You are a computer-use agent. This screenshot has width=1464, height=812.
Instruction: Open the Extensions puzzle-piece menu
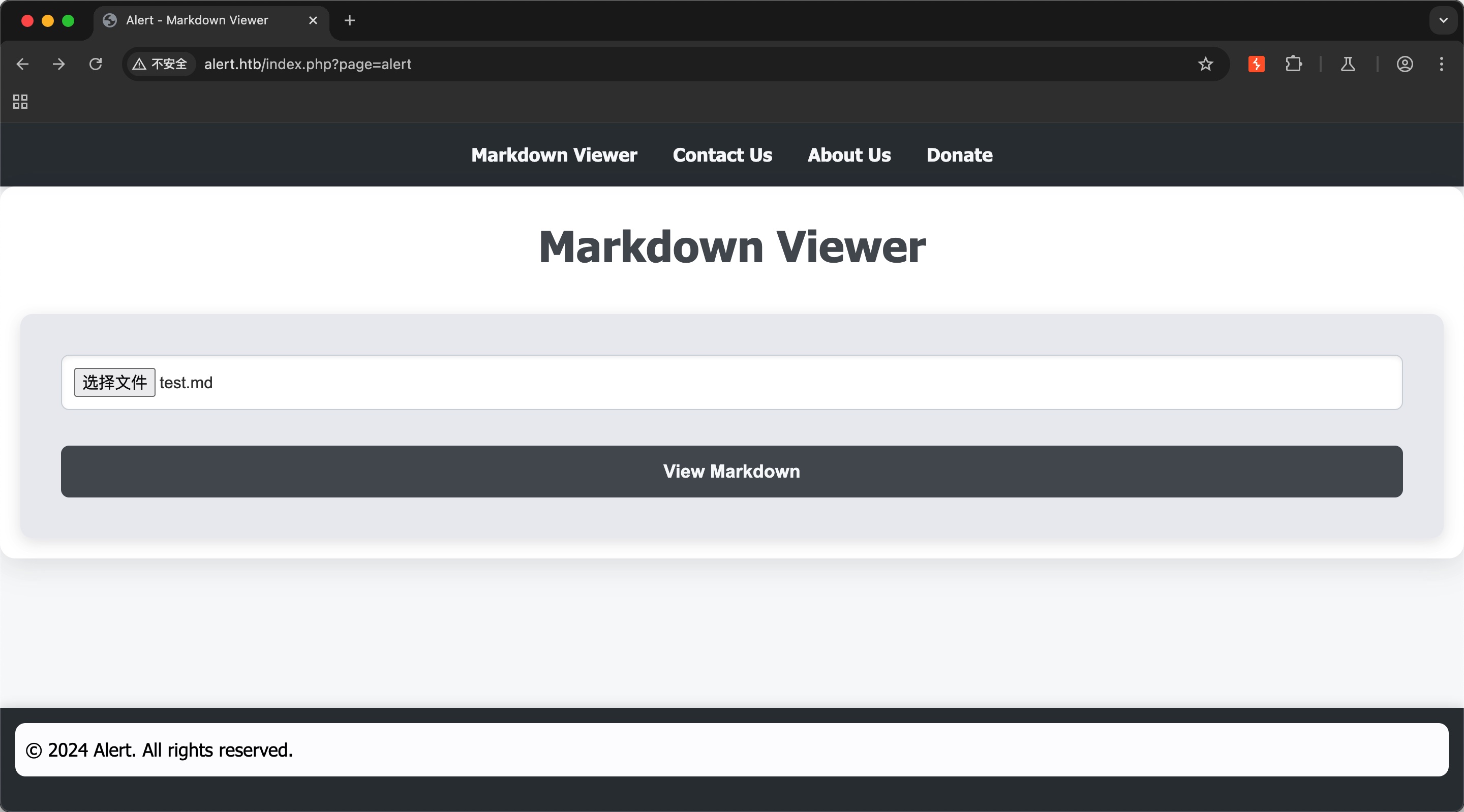(x=1294, y=64)
